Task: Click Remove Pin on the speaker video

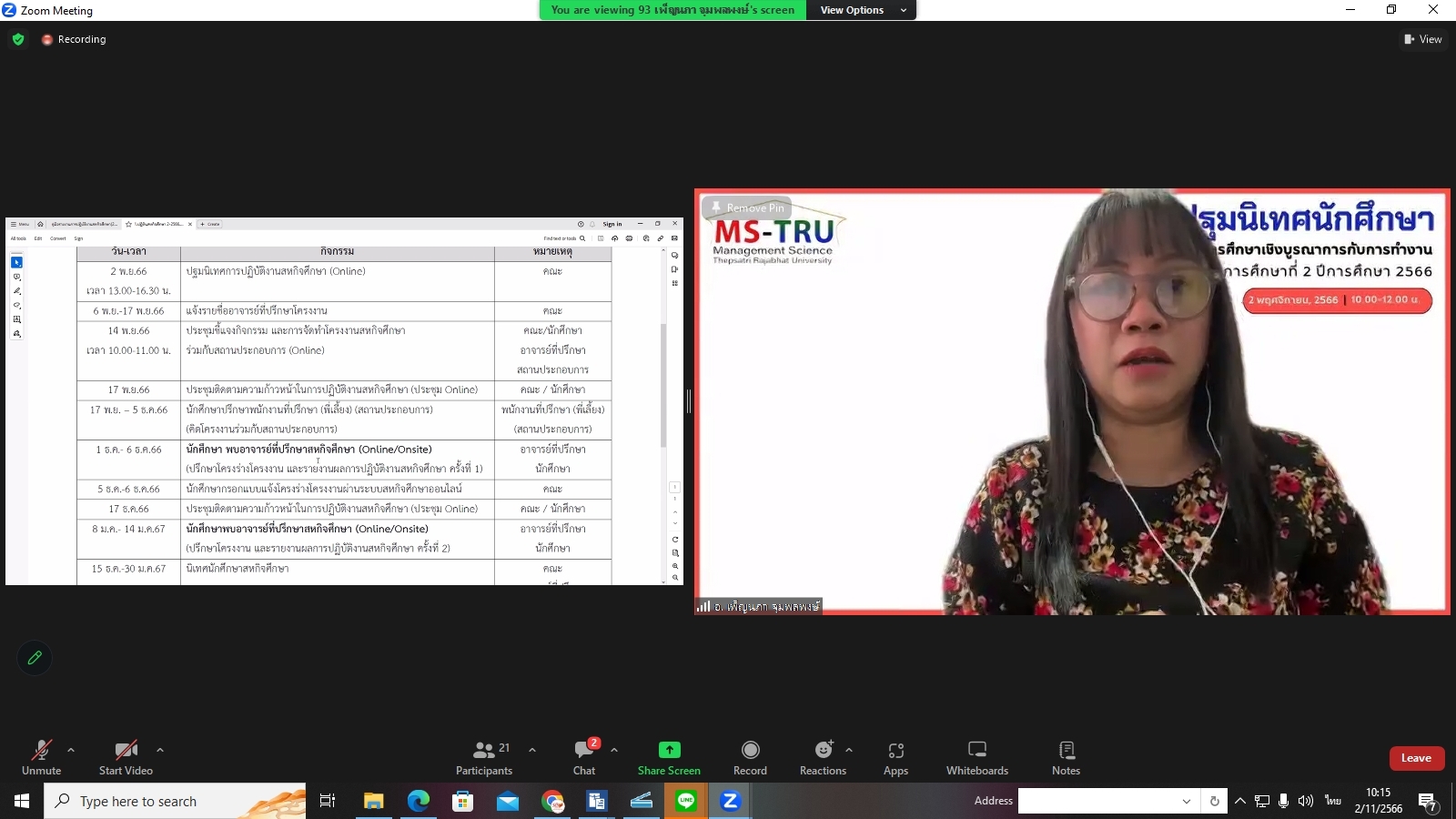Action: tap(747, 207)
